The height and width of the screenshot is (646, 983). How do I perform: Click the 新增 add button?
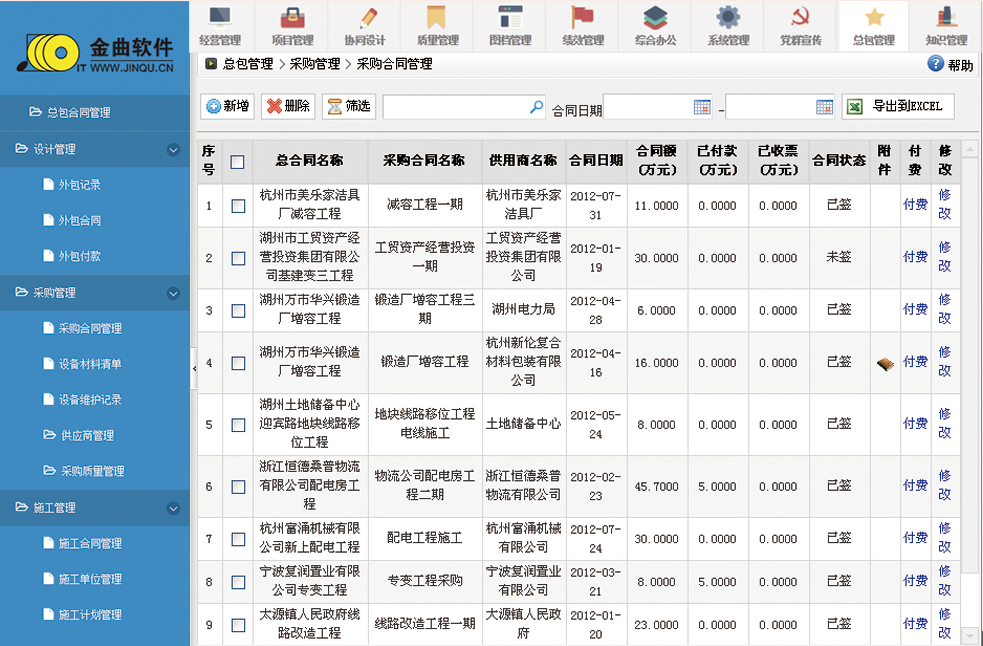click(x=227, y=106)
